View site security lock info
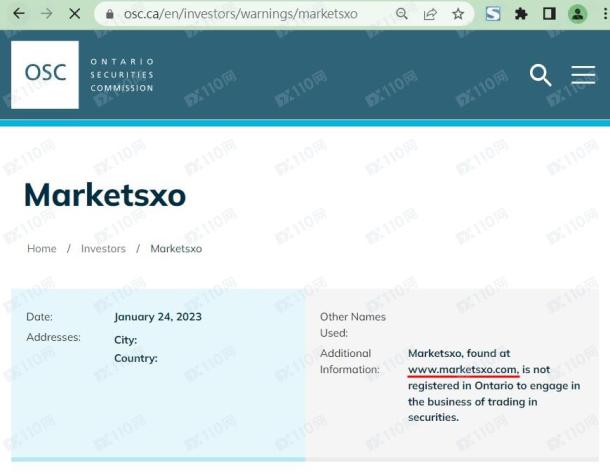610x475 pixels. tap(110, 14)
